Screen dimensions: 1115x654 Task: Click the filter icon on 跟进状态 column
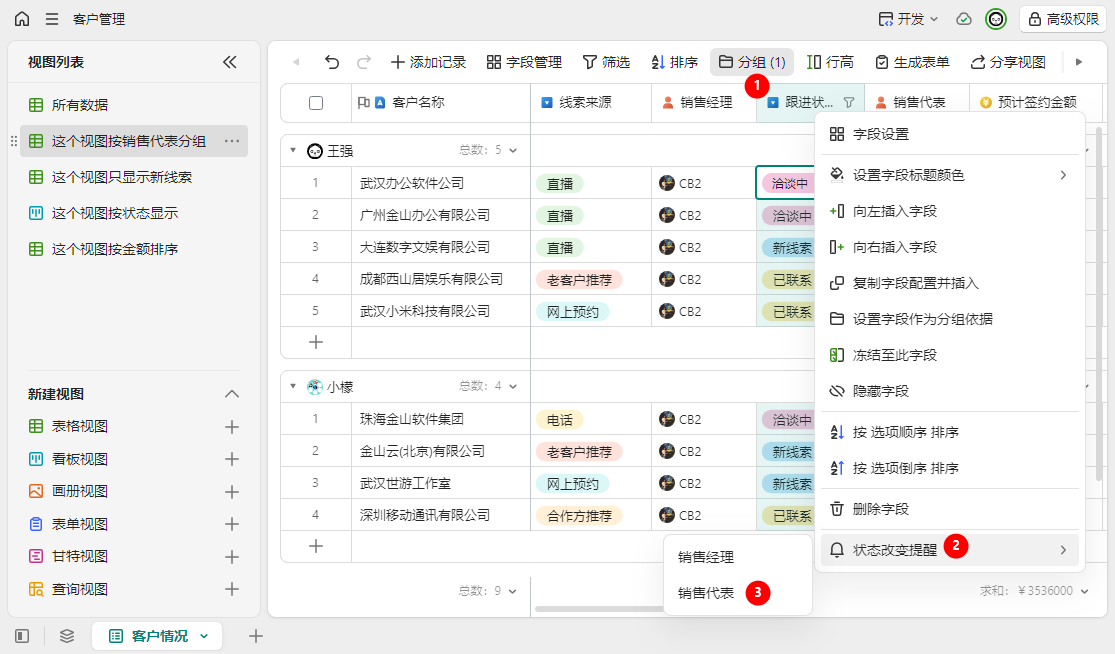point(849,103)
